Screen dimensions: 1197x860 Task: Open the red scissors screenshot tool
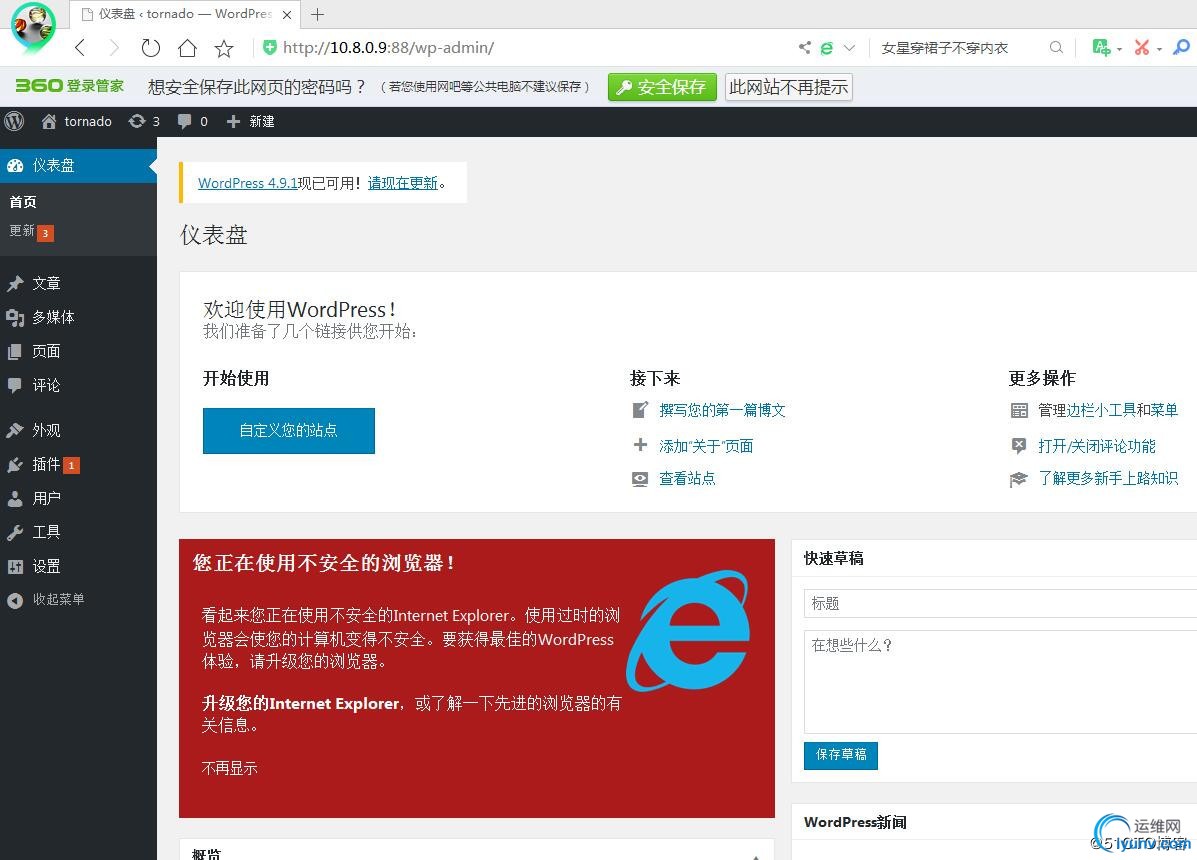click(x=1142, y=47)
